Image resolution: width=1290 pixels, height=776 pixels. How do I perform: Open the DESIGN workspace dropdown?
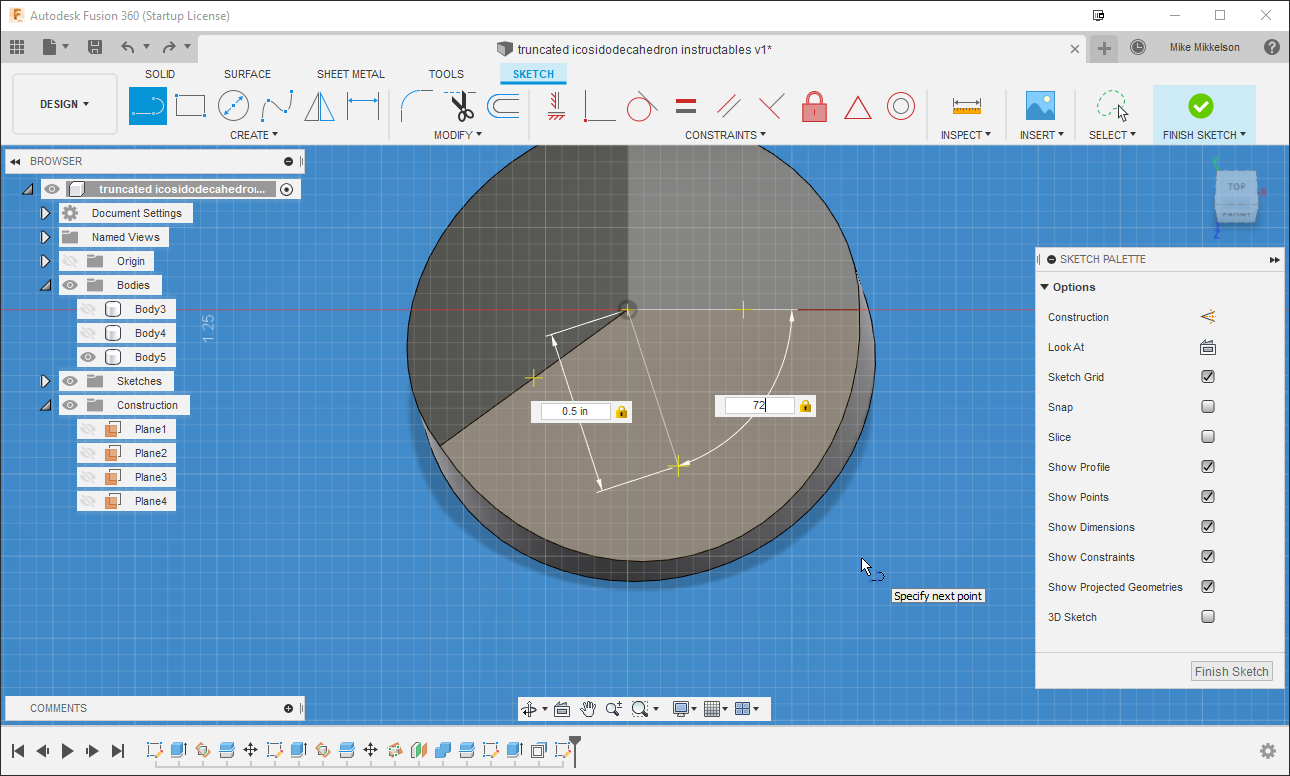[64, 103]
